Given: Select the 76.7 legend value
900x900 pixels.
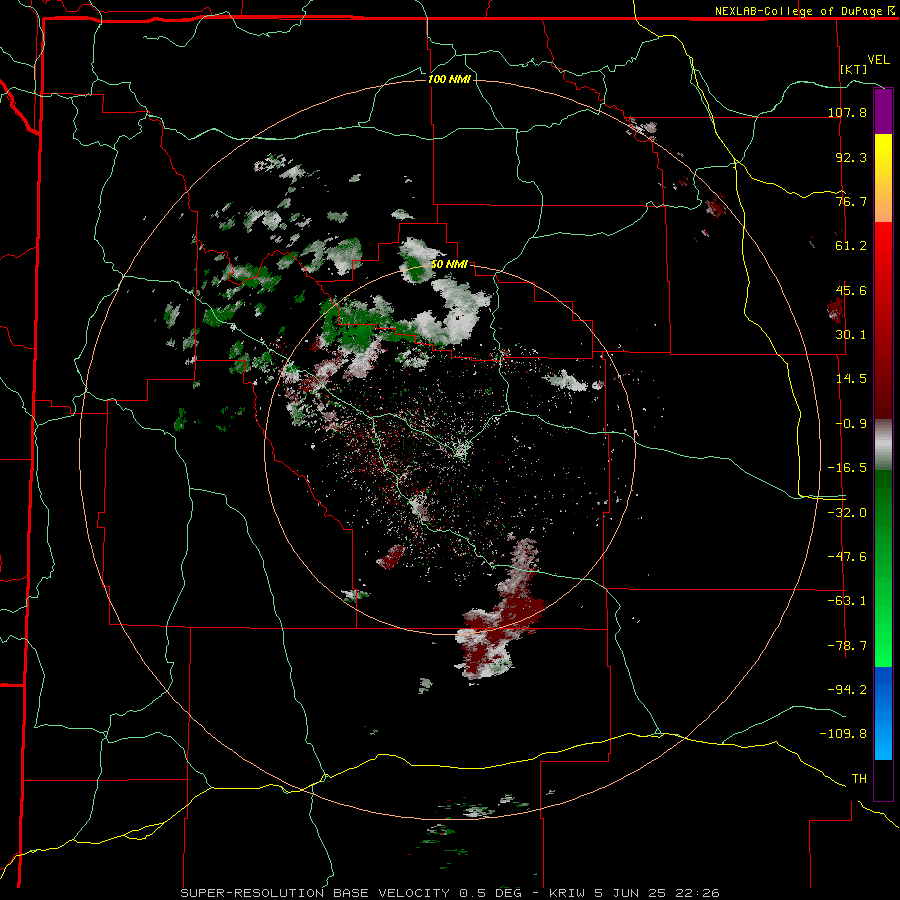Looking at the screenshot, I should (x=851, y=201).
